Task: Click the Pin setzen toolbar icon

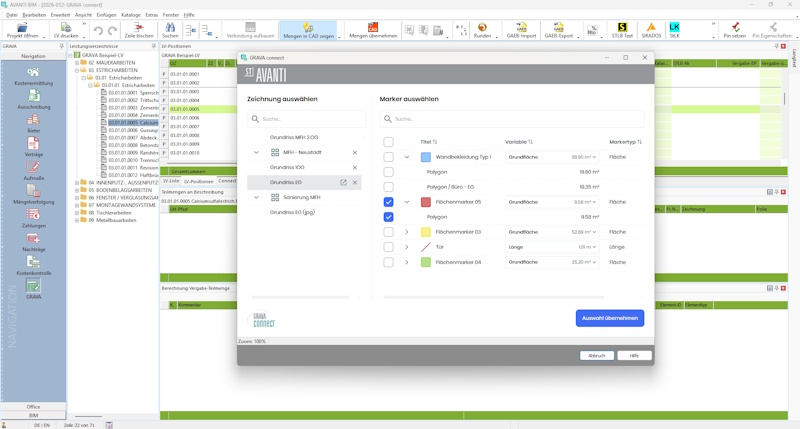Action: pyautogui.click(x=734, y=30)
